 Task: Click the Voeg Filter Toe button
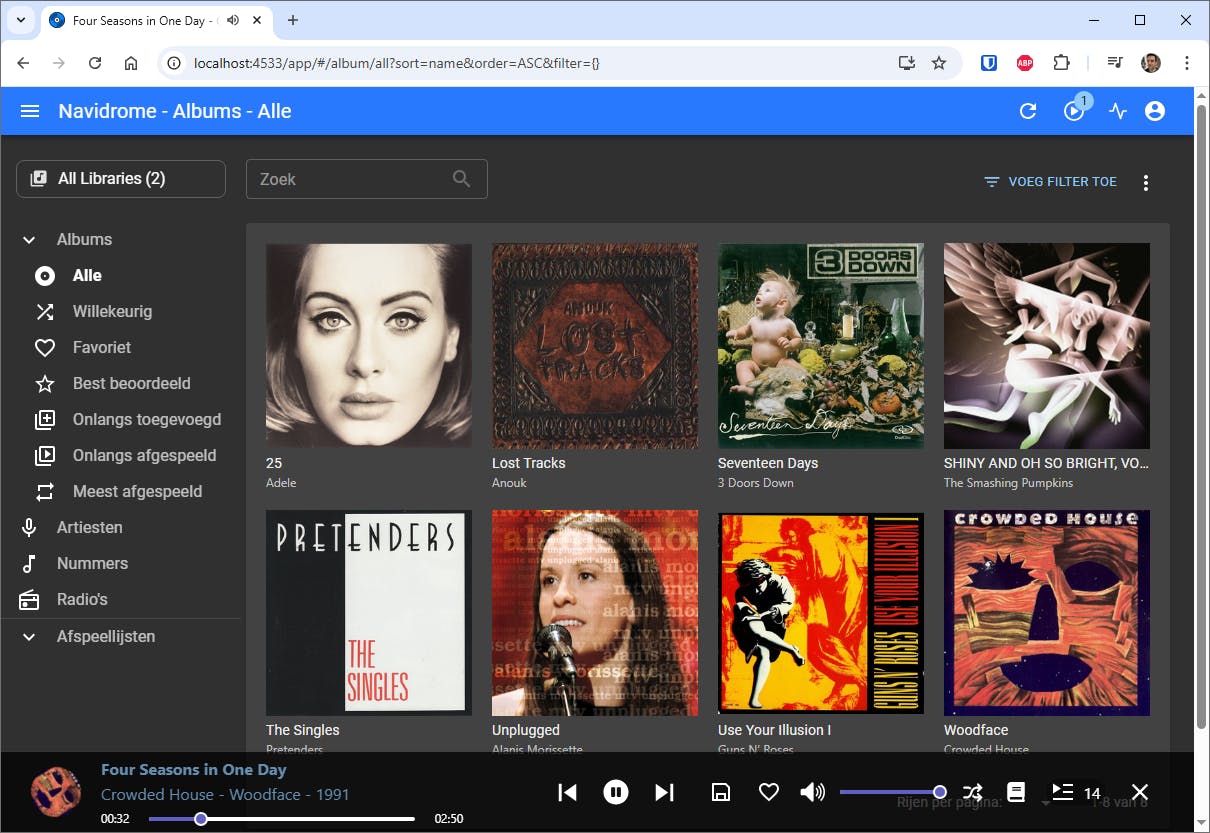click(1050, 182)
